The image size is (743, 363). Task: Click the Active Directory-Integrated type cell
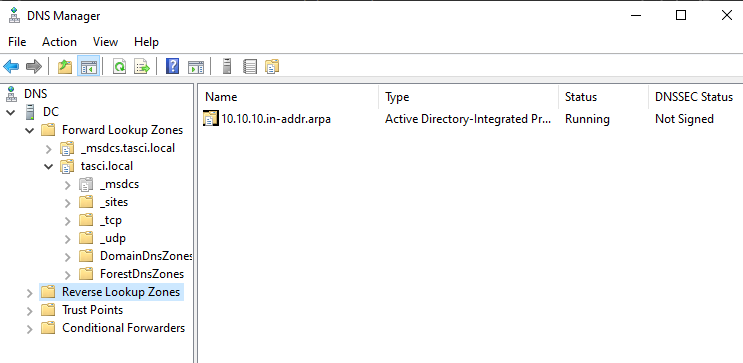(x=468, y=119)
